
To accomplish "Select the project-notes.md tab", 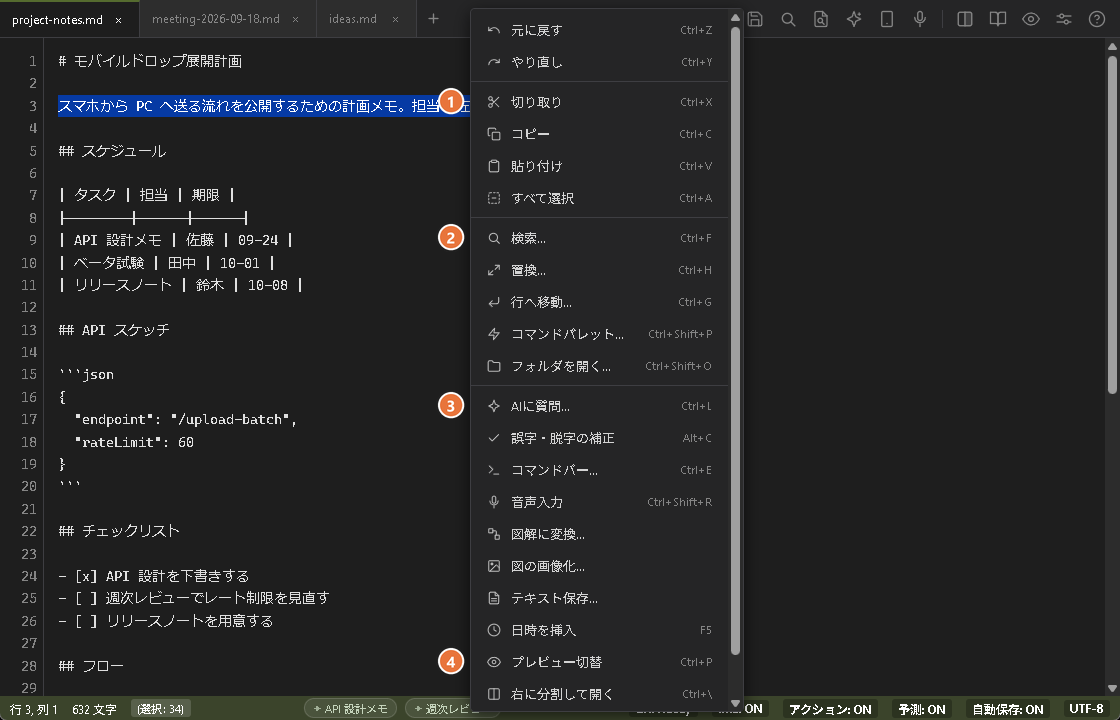I will 57,19.
